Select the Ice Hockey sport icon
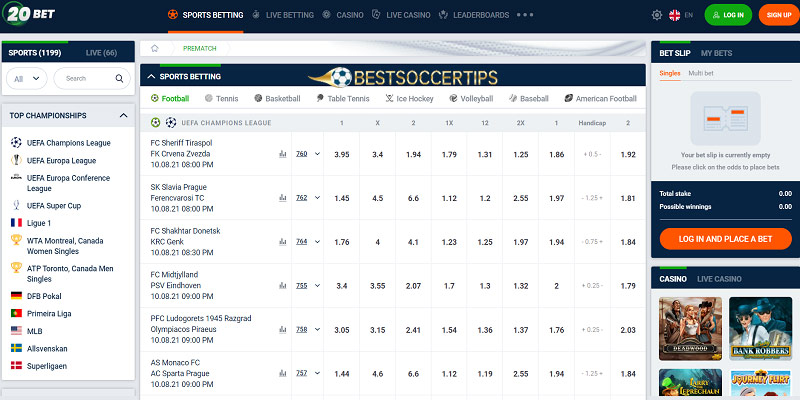The height and width of the screenshot is (400, 800). [389, 98]
